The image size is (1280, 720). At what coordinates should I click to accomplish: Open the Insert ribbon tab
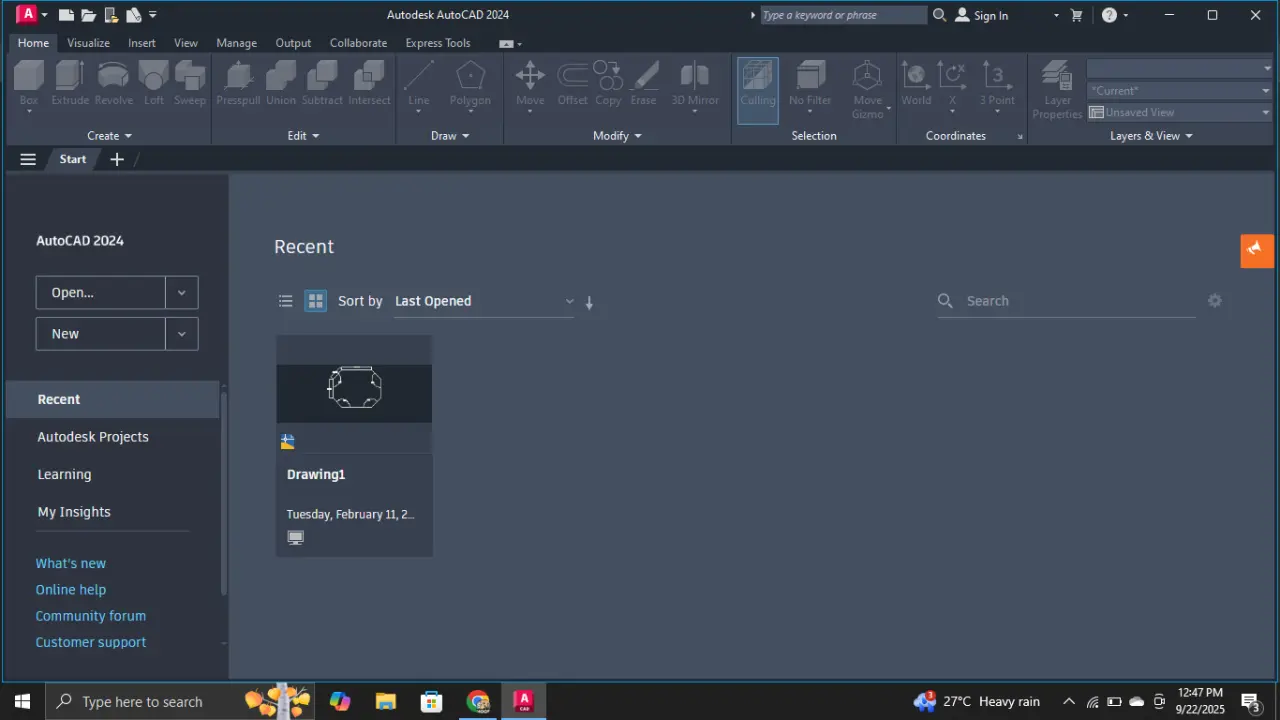(x=142, y=43)
